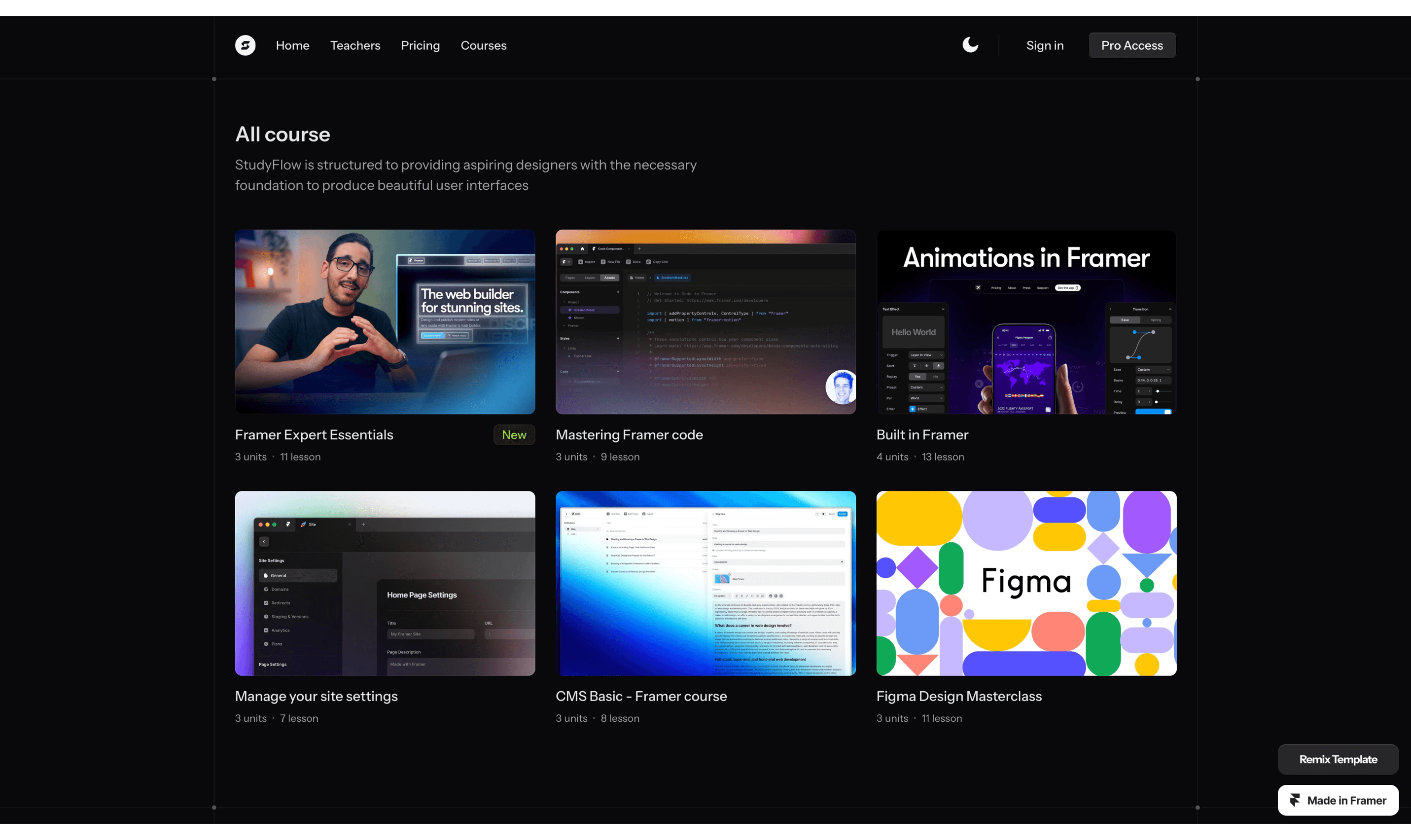Screen dimensions: 1411x840
Task: Open the Framer Expert Essentials thumbnail
Action: [x=385, y=321]
